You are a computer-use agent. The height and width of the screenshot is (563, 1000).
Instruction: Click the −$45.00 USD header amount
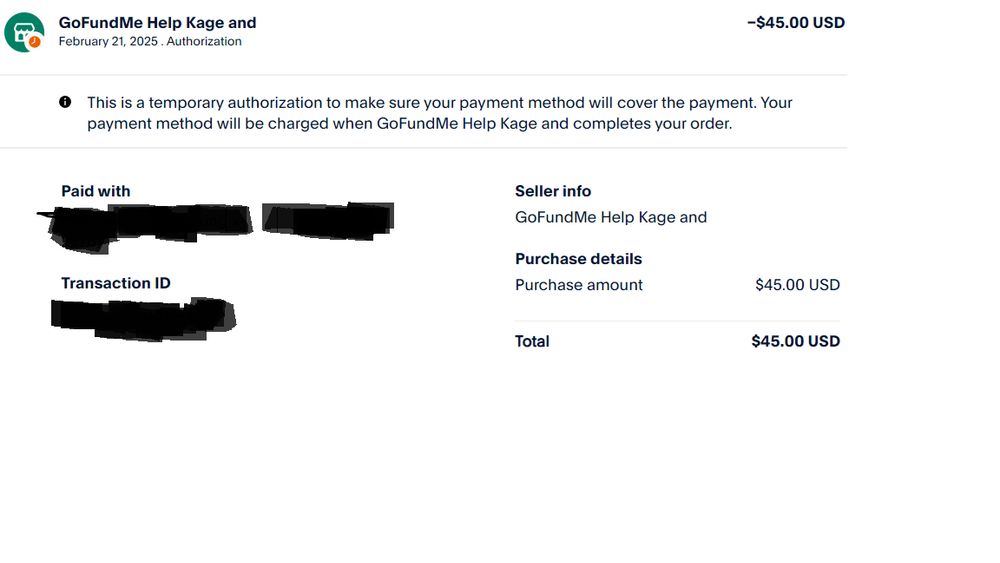tap(795, 22)
